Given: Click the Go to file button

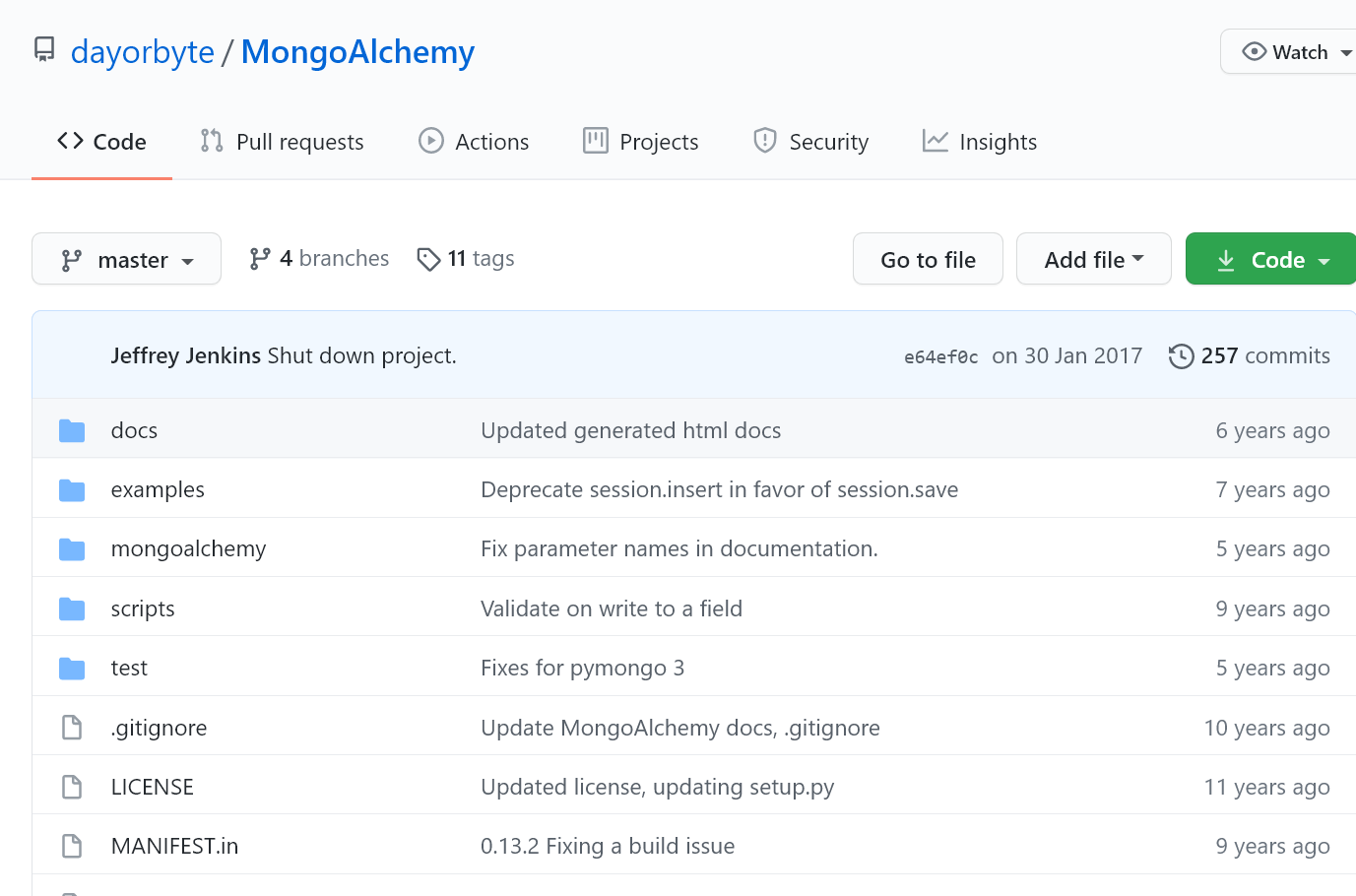Looking at the screenshot, I should coord(928,259).
